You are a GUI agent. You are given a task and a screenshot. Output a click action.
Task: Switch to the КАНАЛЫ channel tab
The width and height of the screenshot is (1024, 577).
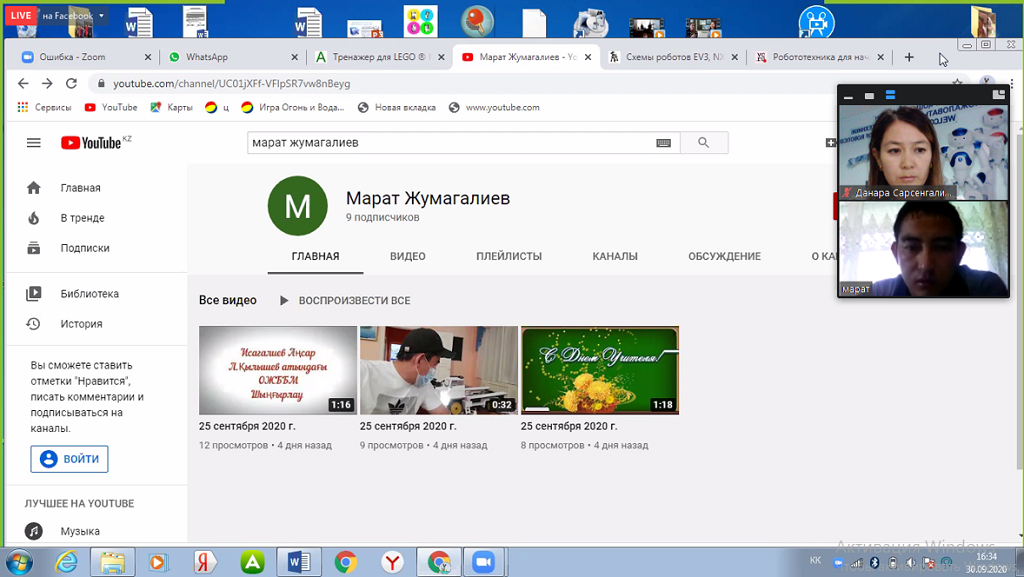(615, 257)
